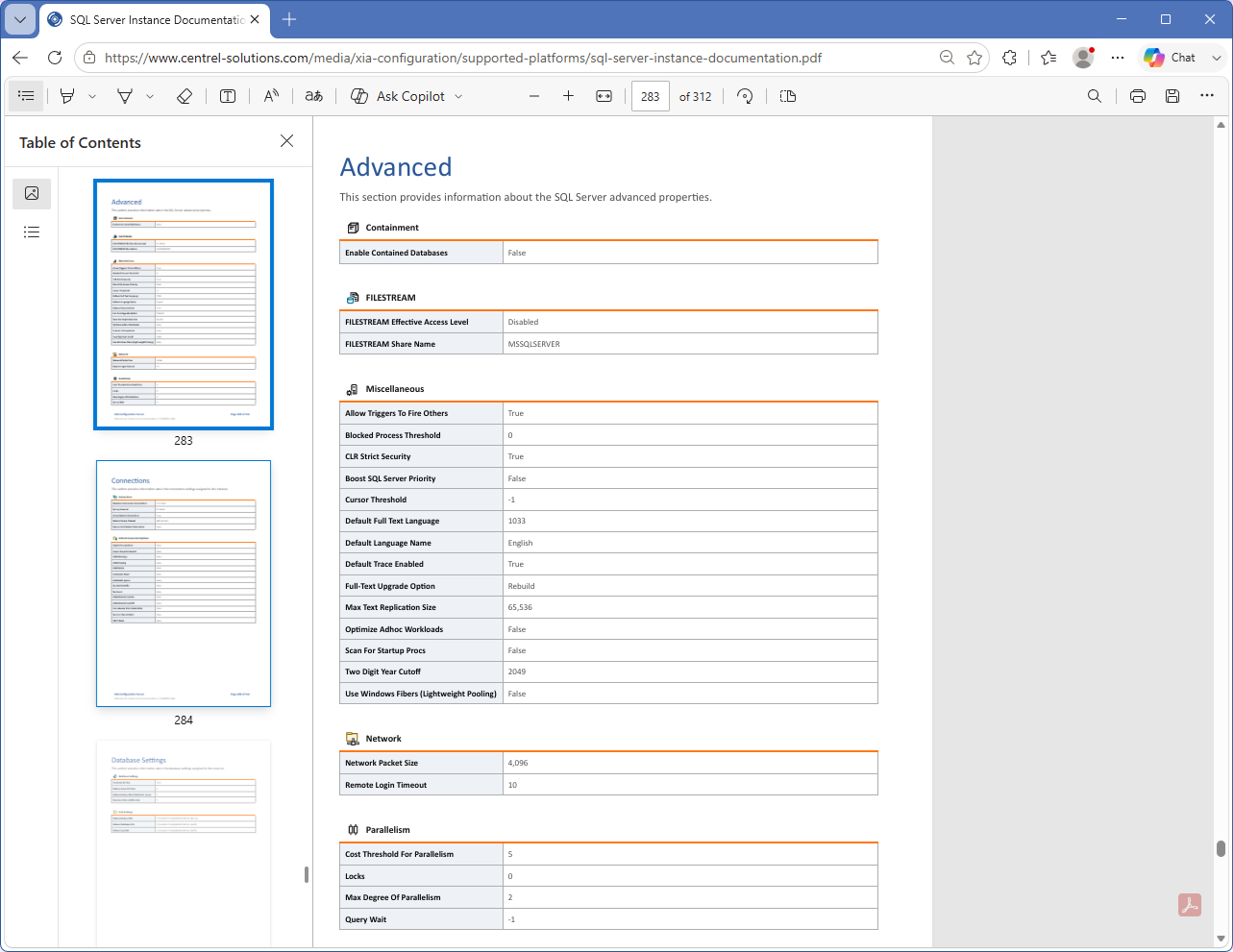Click 'Max Text Replication Size' label
This screenshot has height=952, width=1233.
click(390, 607)
